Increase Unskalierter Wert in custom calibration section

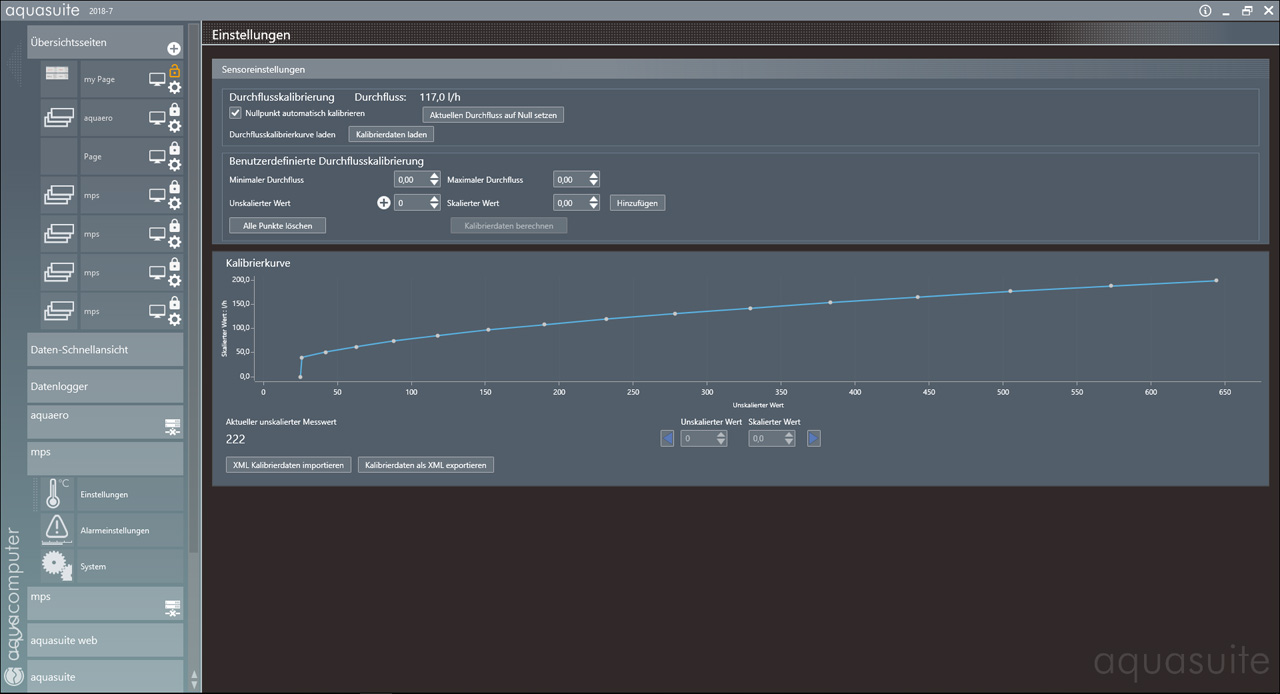coord(434,199)
